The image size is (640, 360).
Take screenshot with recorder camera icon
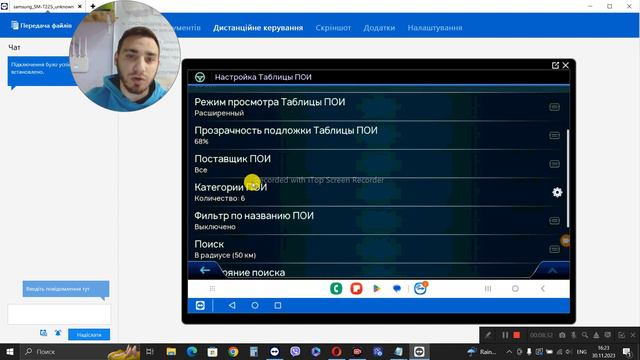pyautogui.click(x=562, y=335)
